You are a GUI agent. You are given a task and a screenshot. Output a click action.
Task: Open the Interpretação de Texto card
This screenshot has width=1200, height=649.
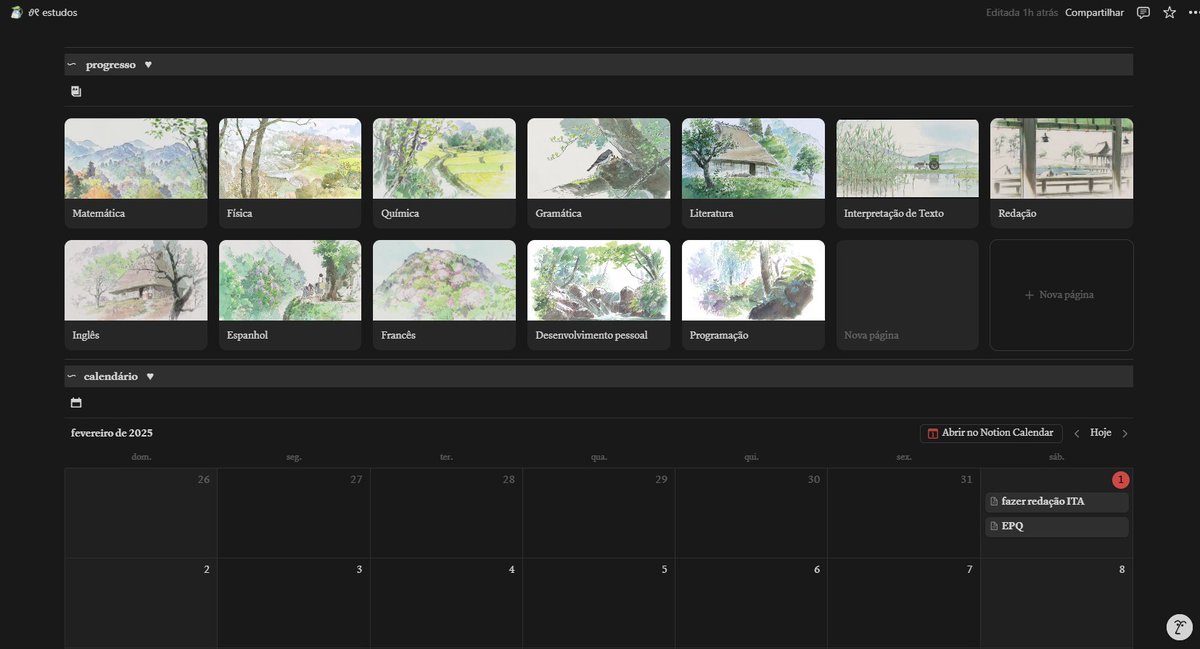coord(907,173)
